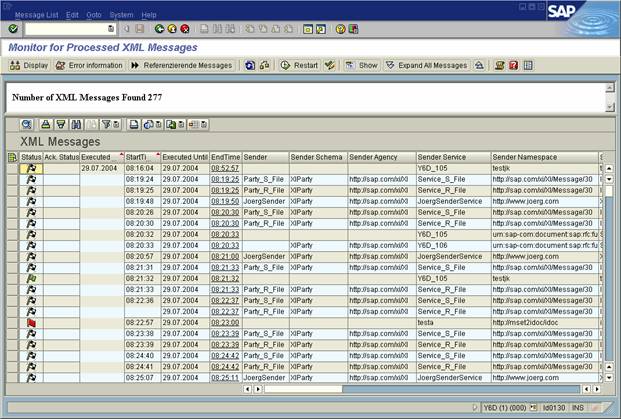
Task: Click the Views icon in table toolbar
Action: 149,125
